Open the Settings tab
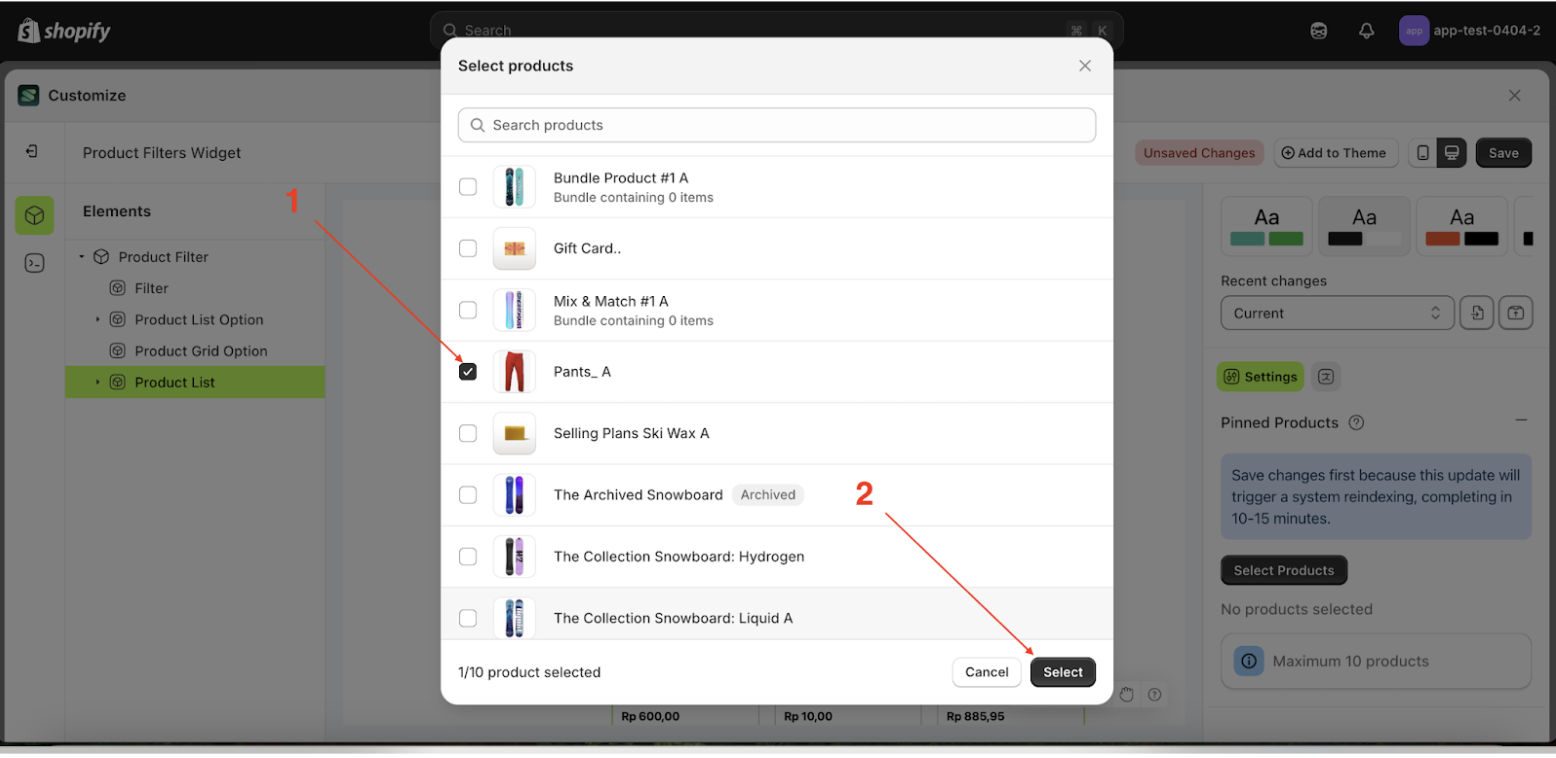This screenshot has width=1556, height=758. (x=1260, y=377)
